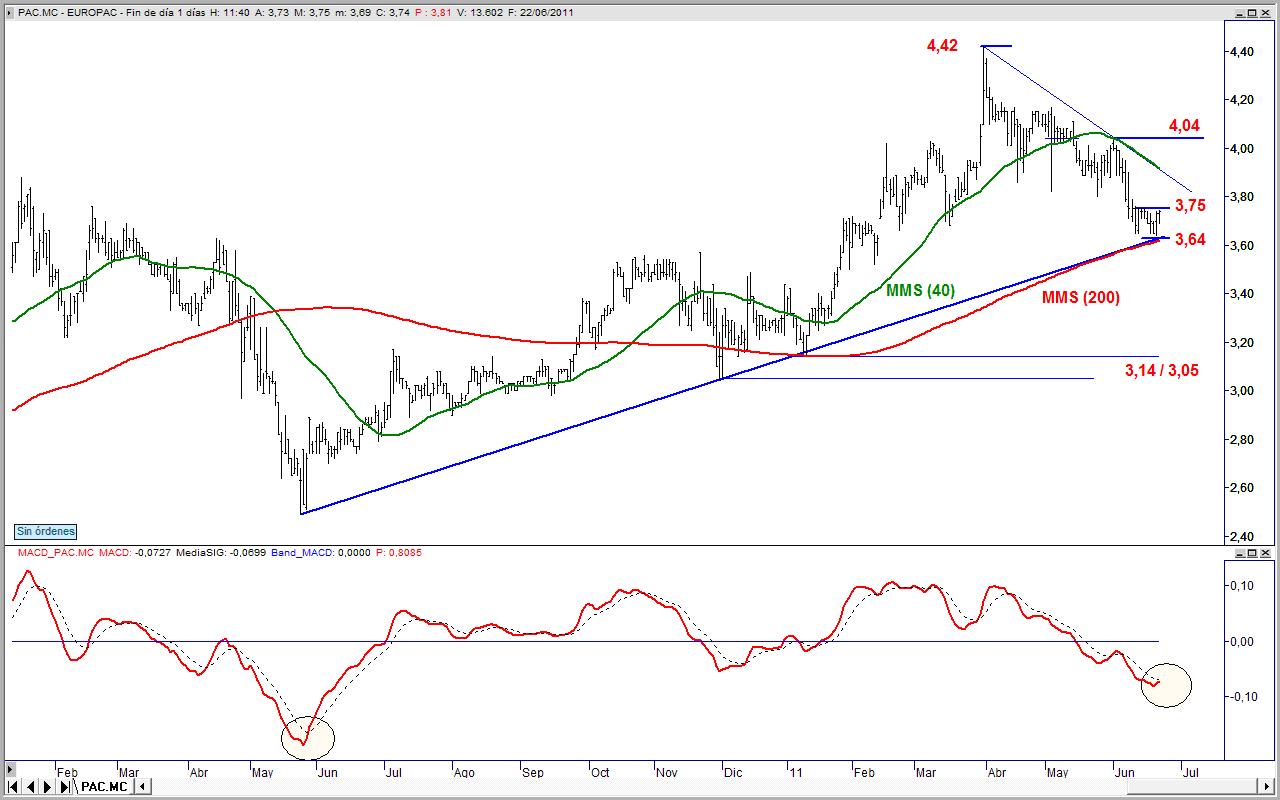Minimize the price chart pane

tap(1242, 12)
